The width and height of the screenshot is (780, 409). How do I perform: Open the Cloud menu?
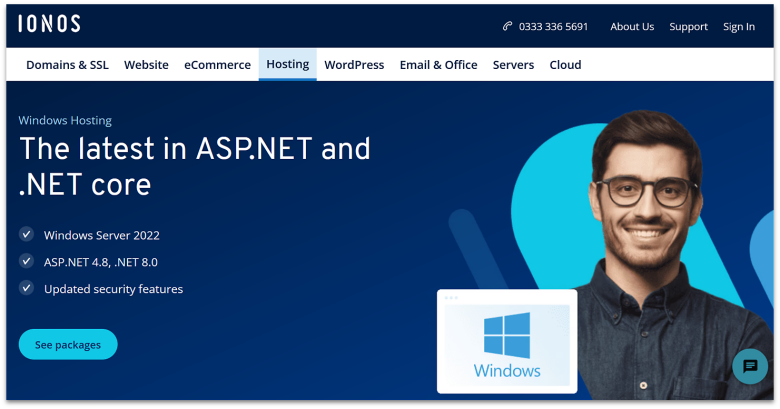565,65
